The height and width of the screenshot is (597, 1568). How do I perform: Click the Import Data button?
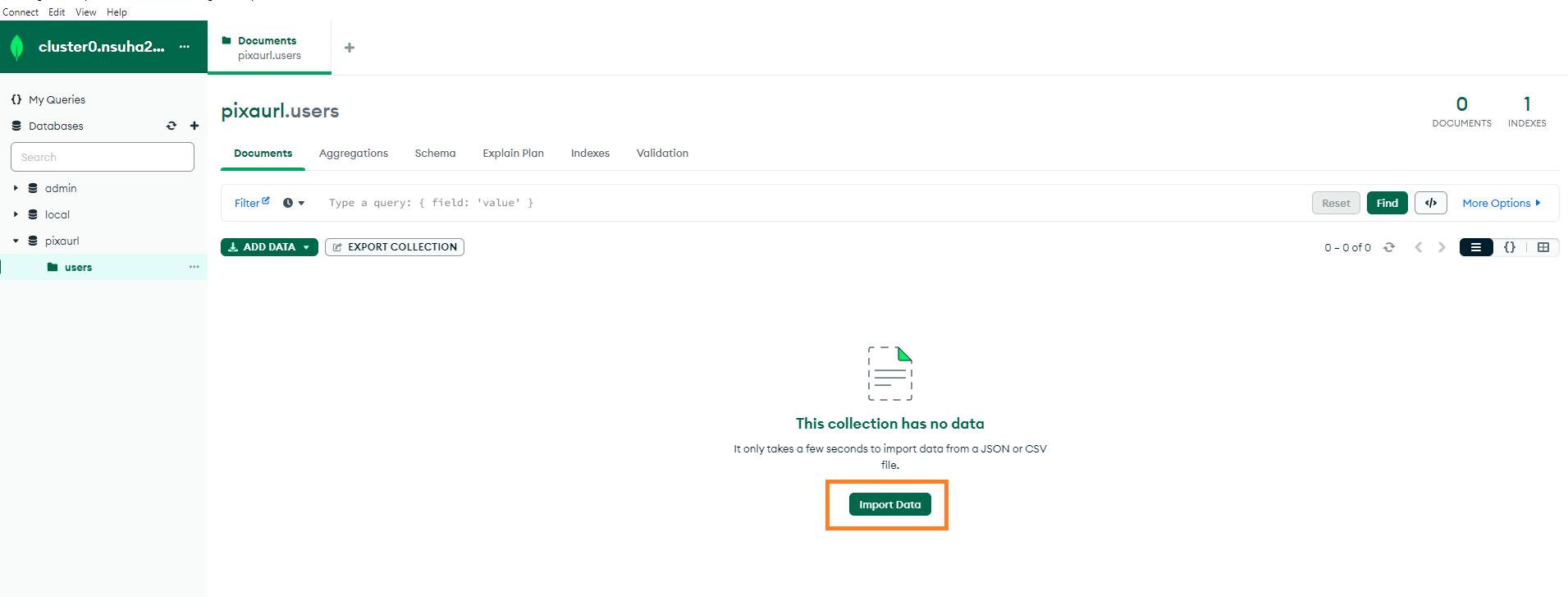pyautogui.click(x=889, y=505)
